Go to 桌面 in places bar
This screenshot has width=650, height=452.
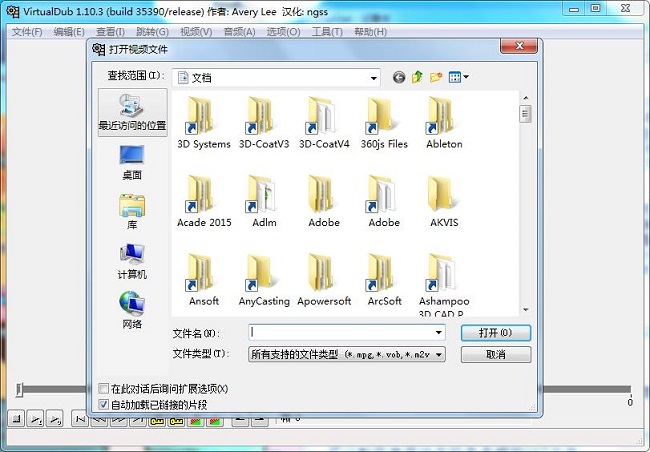pyautogui.click(x=132, y=162)
